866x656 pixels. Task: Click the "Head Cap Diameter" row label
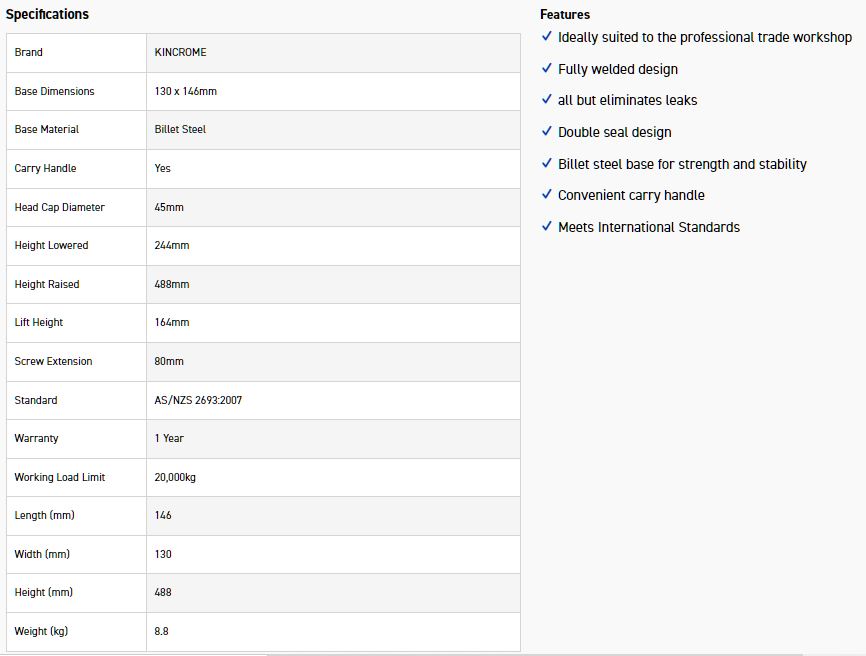click(59, 207)
